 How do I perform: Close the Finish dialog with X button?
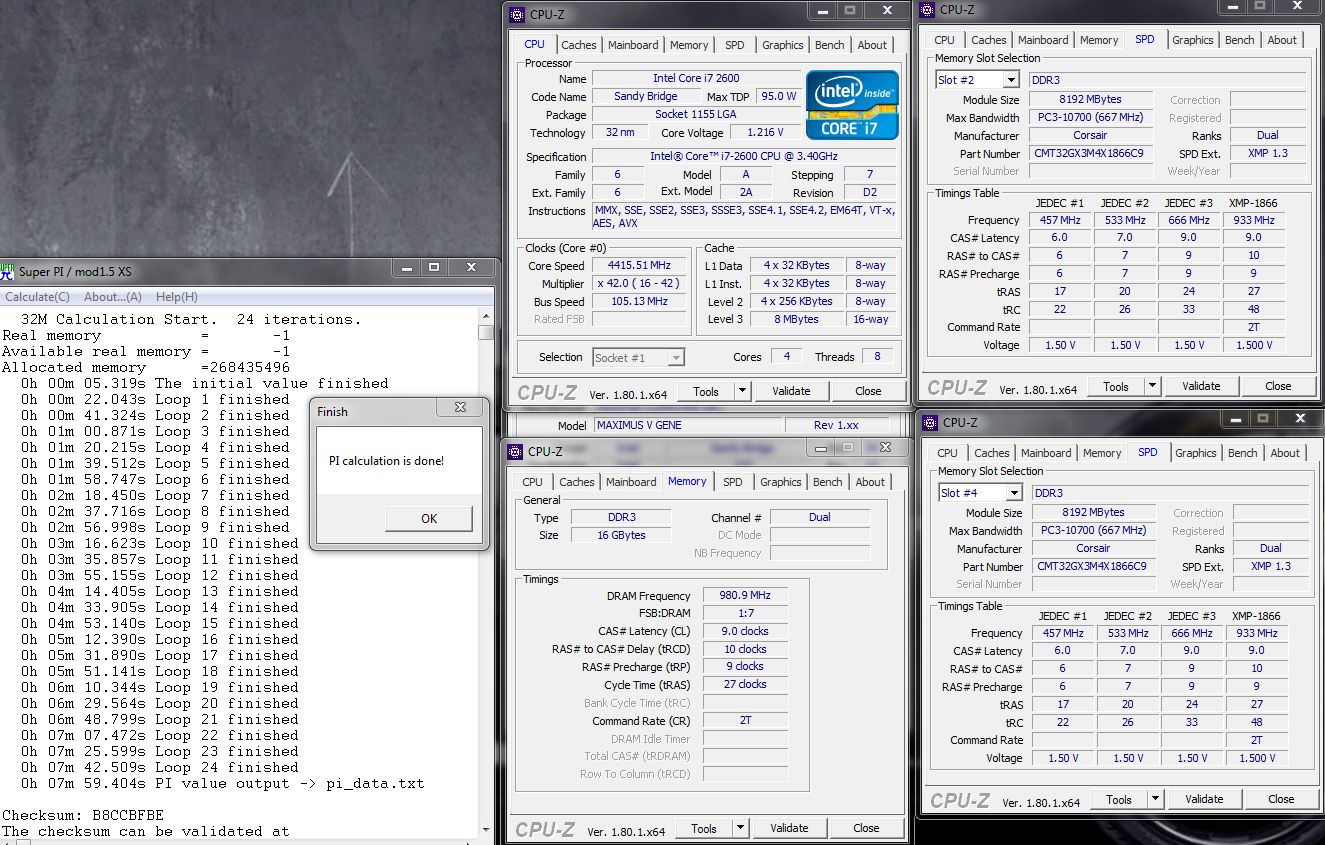(x=460, y=408)
